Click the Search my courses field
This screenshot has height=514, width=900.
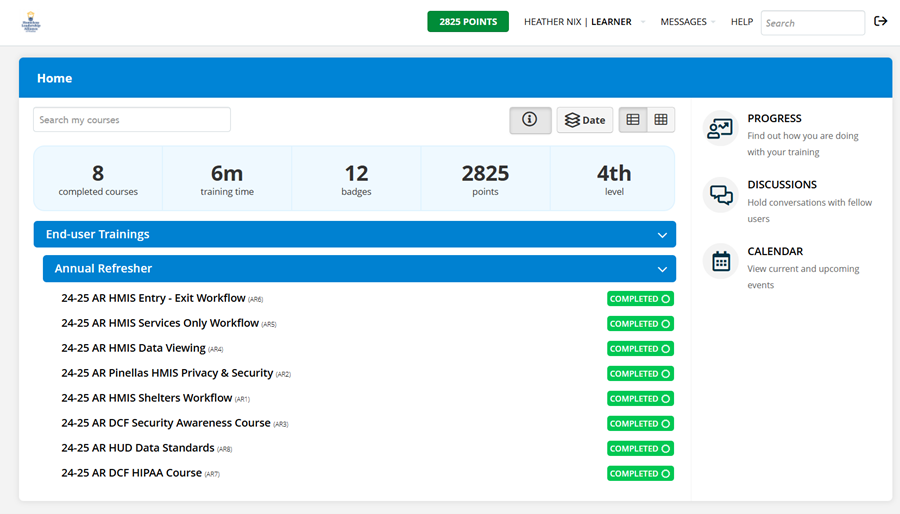[x=132, y=119]
